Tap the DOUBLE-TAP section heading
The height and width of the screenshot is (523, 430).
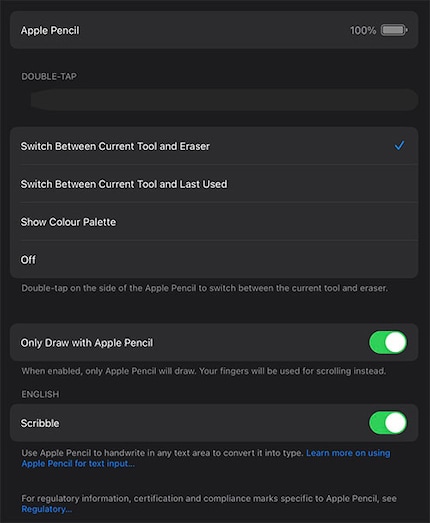pos(49,76)
